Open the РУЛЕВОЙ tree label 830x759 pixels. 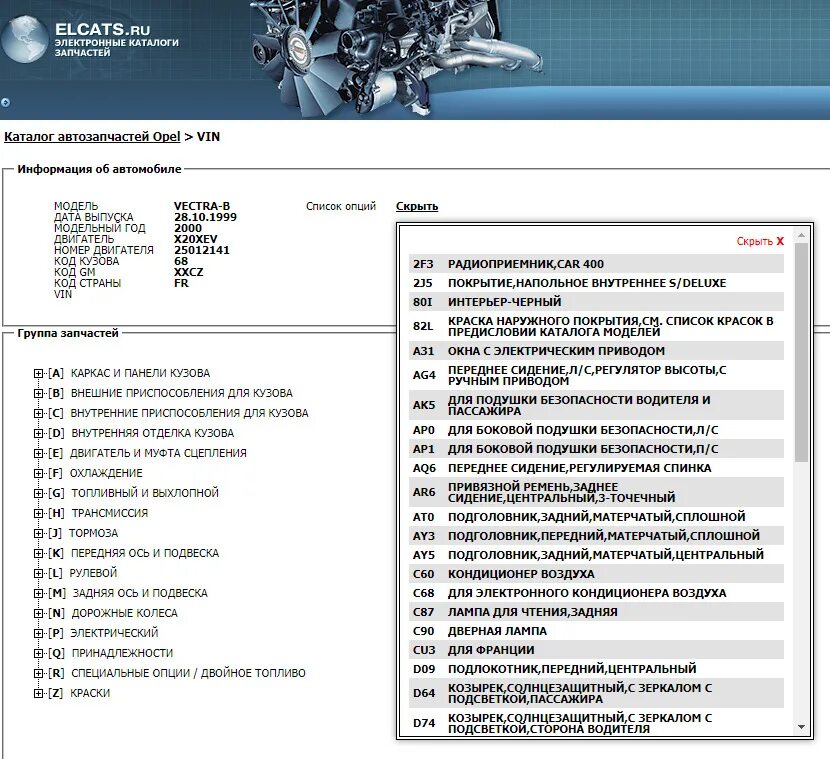coord(93,573)
